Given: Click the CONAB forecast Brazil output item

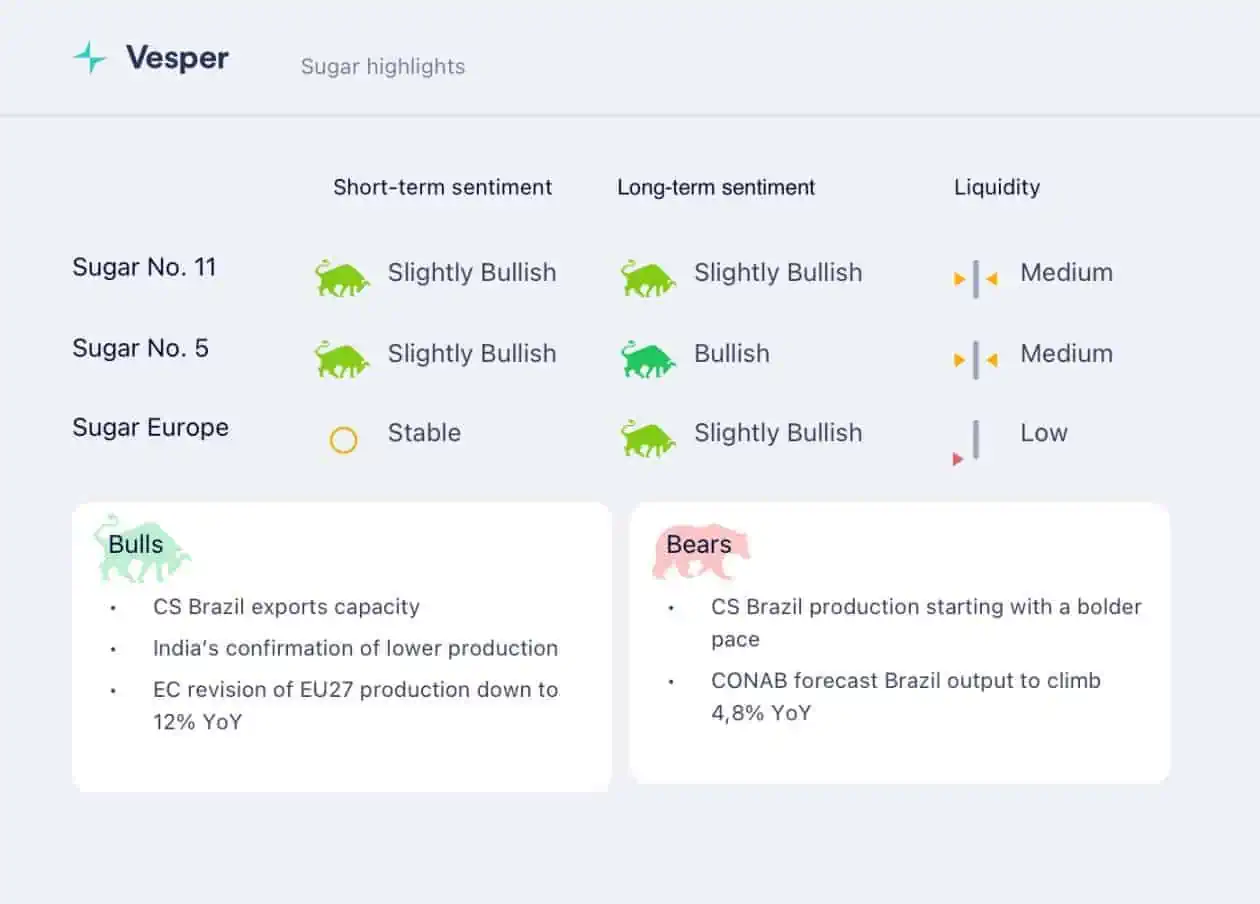Looking at the screenshot, I should tap(906, 697).
